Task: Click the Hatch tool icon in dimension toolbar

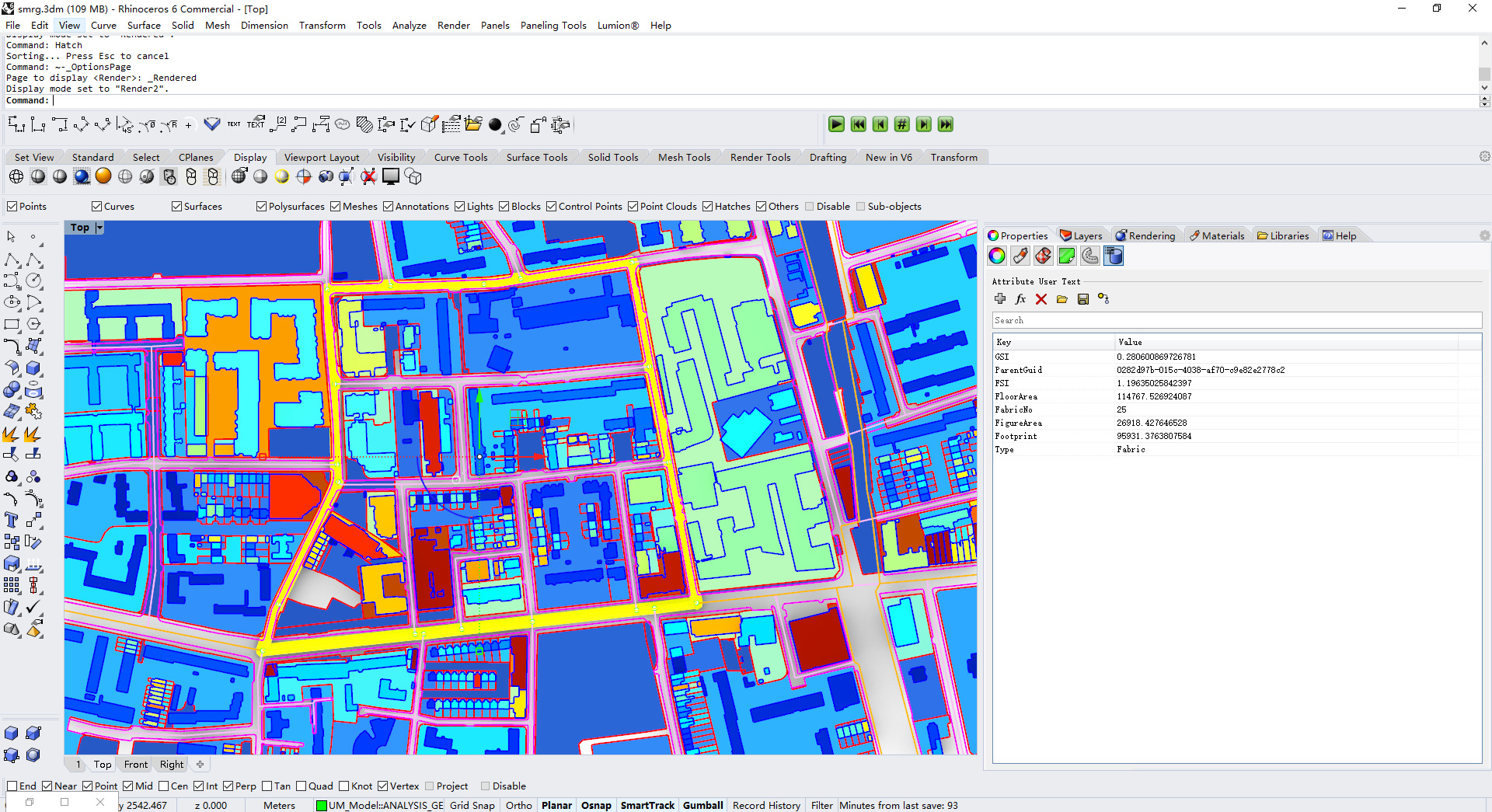Action: (x=364, y=124)
